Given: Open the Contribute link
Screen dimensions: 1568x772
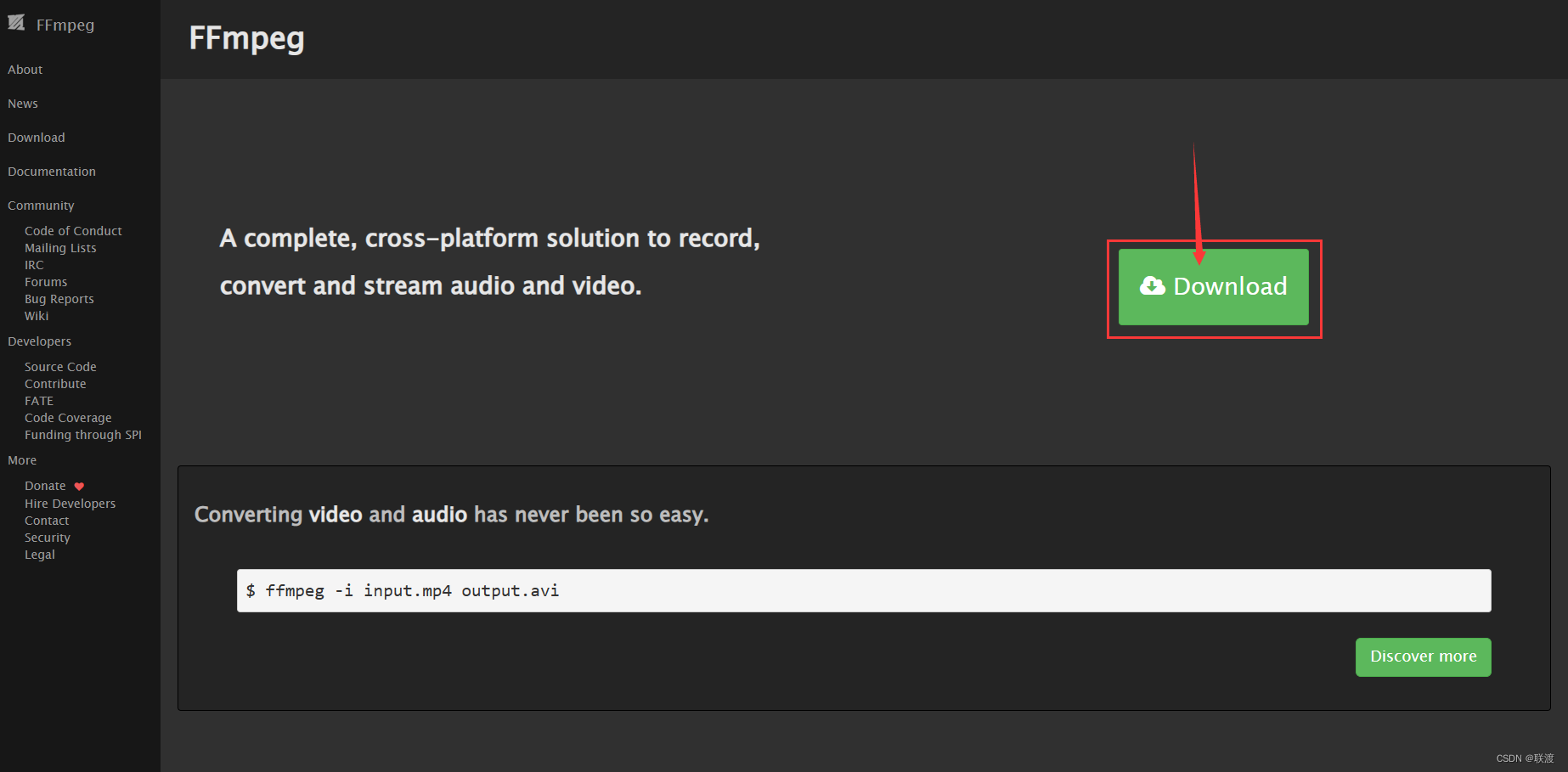Looking at the screenshot, I should click(x=55, y=384).
